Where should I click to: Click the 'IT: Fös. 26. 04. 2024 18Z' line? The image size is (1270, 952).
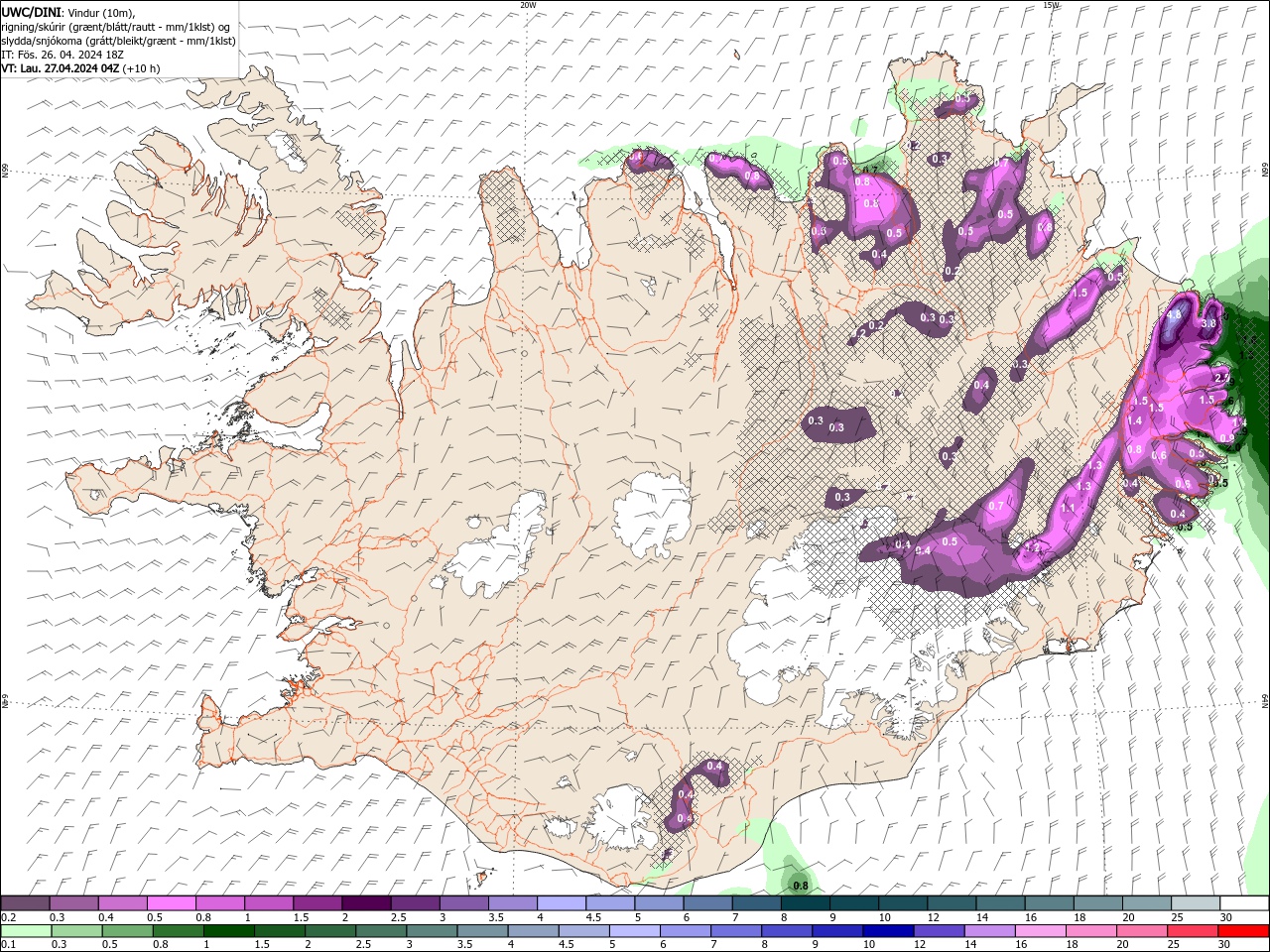[61, 55]
